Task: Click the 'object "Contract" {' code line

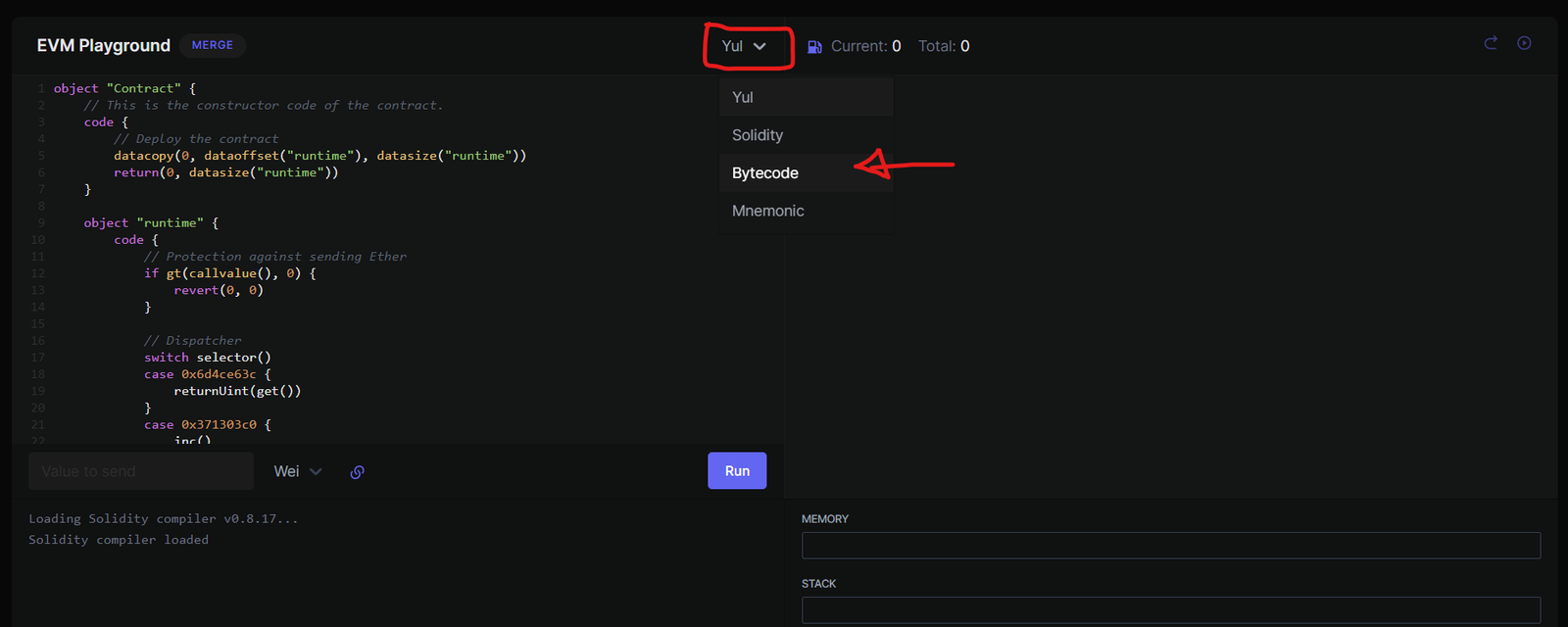Action: tap(124, 88)
